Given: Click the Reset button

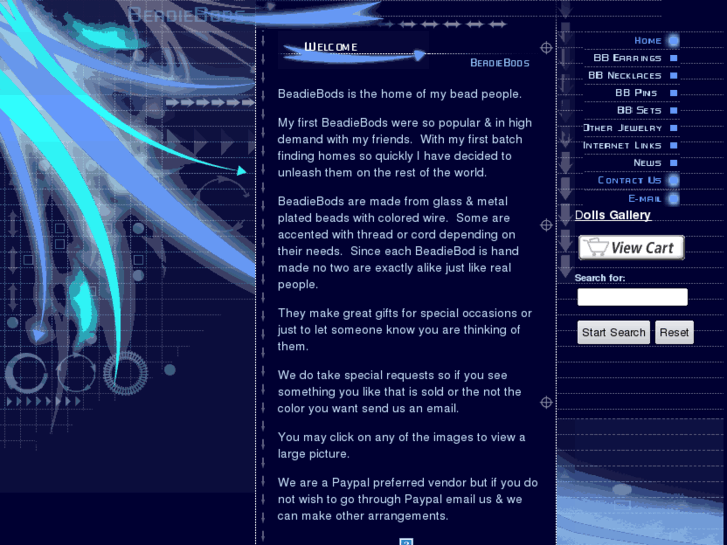Looking at the screenshot, I should (674, 333).
